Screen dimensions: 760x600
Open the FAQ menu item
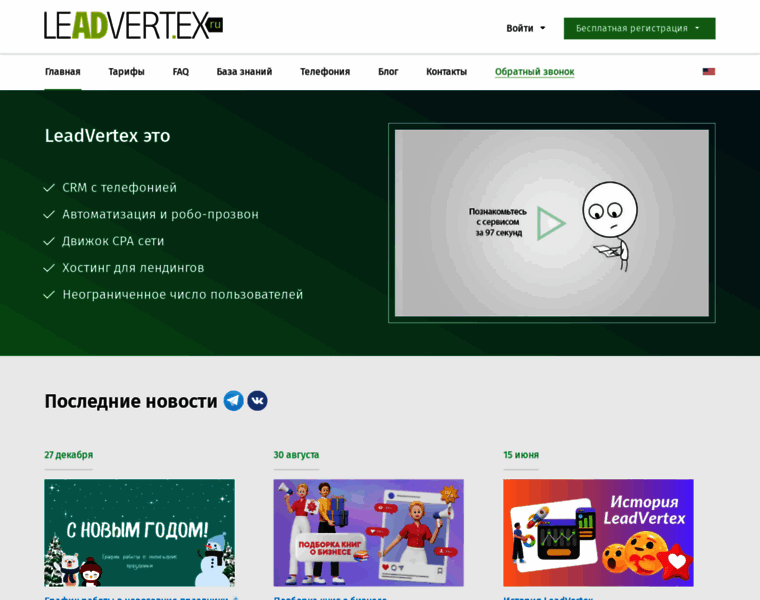[x=181, y=72]
